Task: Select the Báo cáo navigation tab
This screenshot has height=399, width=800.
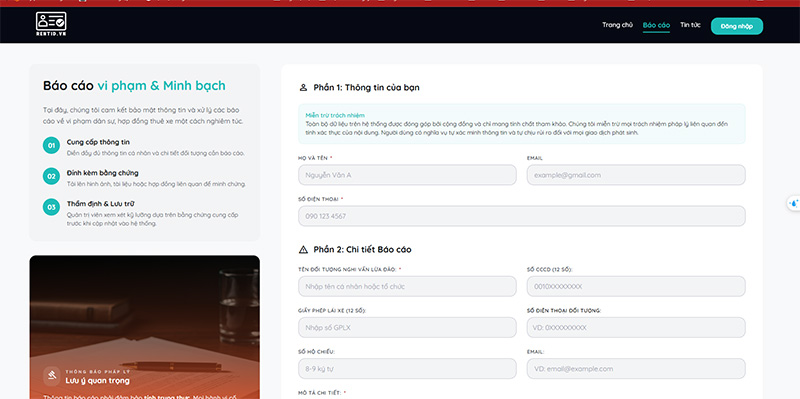Action: (656, 25)
